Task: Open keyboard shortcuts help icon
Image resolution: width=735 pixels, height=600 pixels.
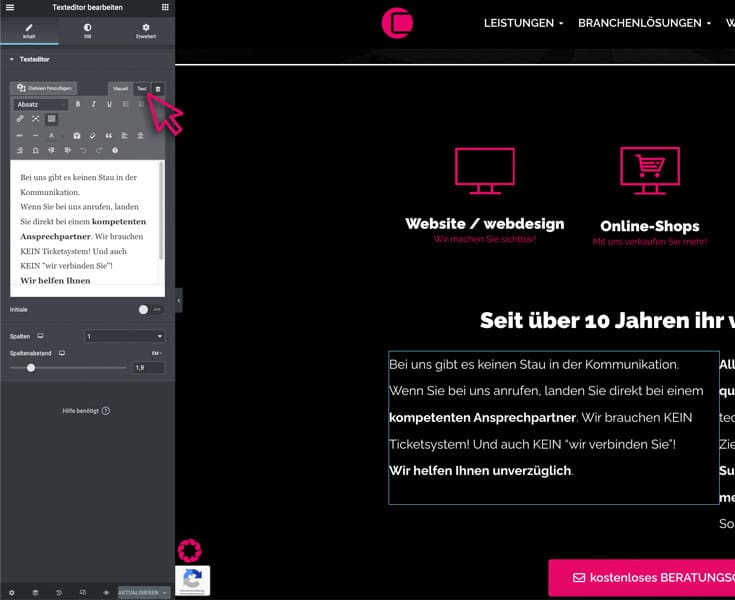Action: pyautogui.click(x=115, y=150)
